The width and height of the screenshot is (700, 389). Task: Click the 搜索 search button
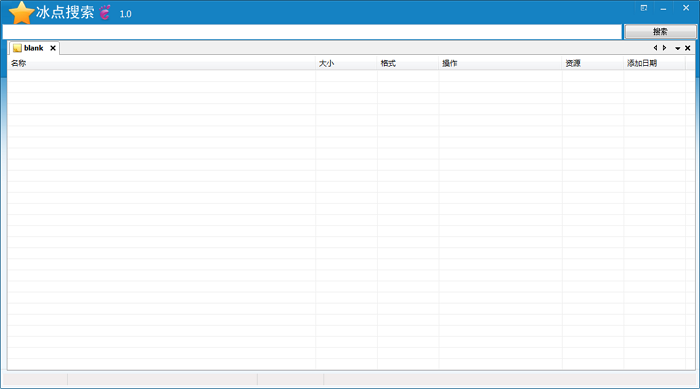(x=660, y=32)
